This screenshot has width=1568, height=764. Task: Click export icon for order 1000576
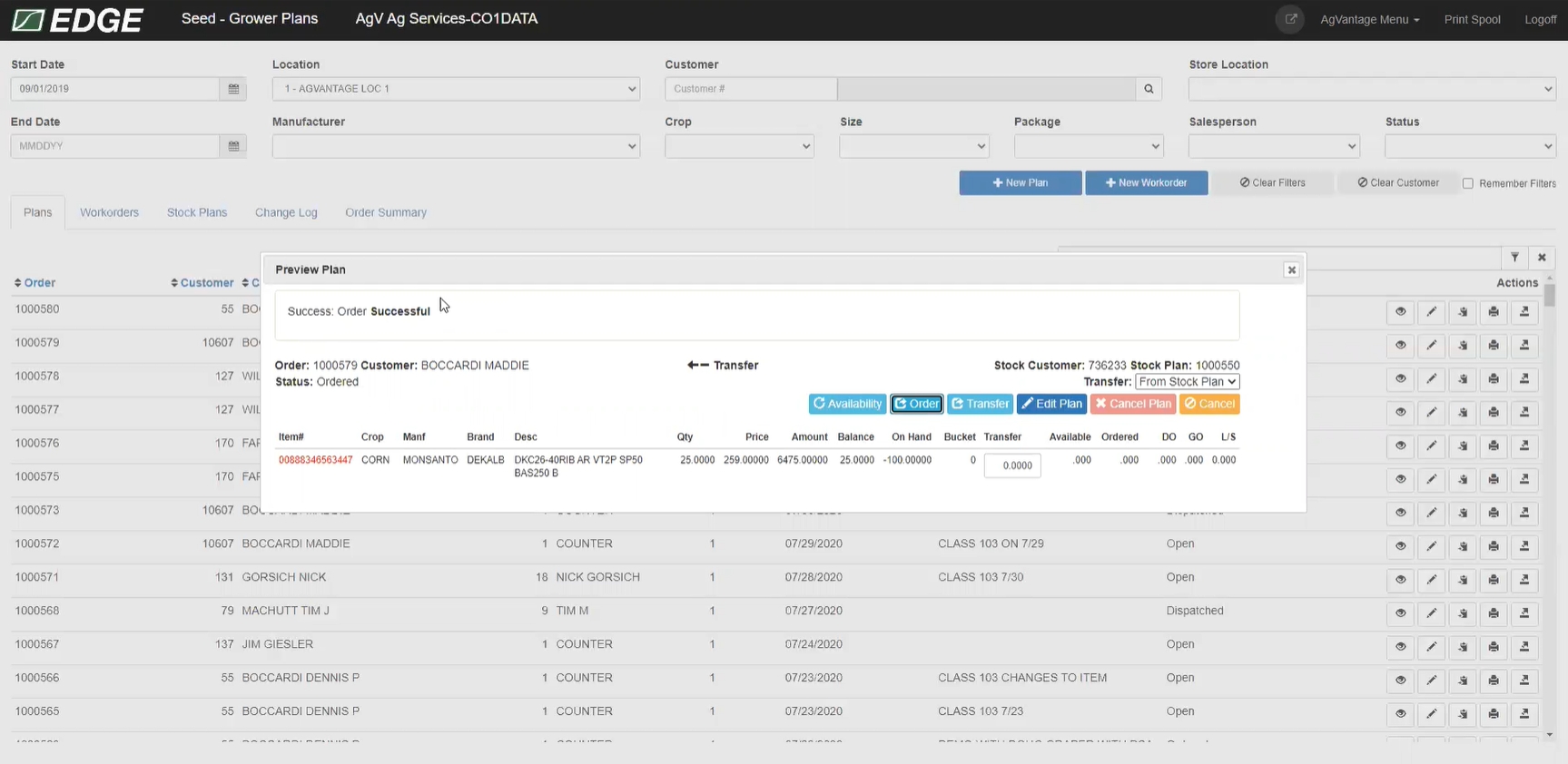click(x=1524, y=446)
